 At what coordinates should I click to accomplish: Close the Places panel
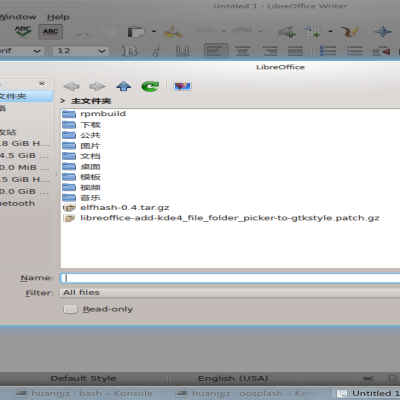(x=42, y=83)
